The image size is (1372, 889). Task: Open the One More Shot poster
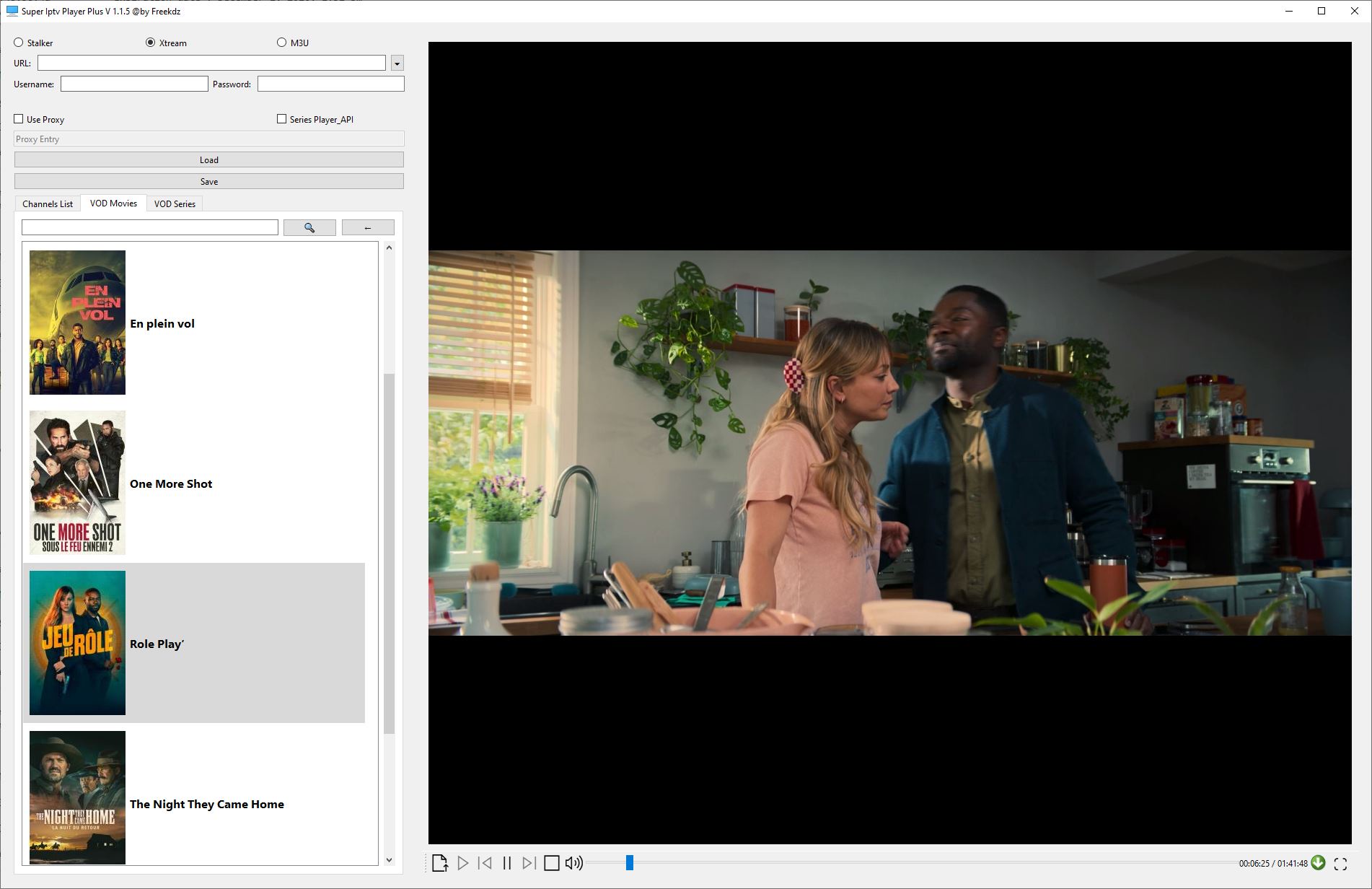click(77, 483)
